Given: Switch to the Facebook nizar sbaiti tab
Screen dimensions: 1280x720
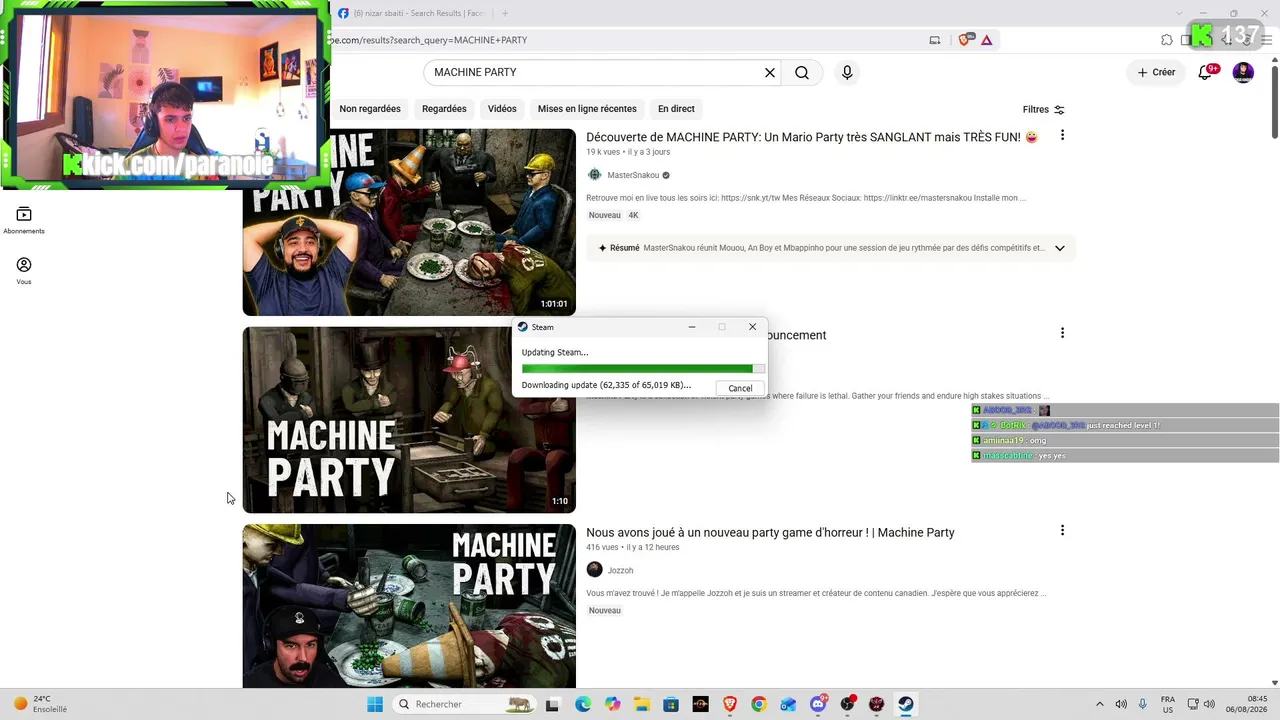Looking at the screenshot, I should click(x=410, y=13).
